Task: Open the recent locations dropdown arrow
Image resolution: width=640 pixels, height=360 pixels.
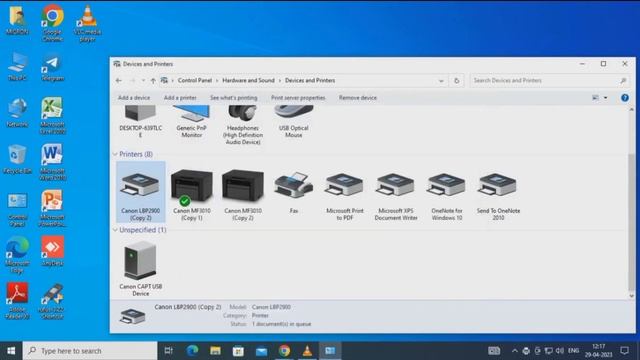Action: (143, 81)
